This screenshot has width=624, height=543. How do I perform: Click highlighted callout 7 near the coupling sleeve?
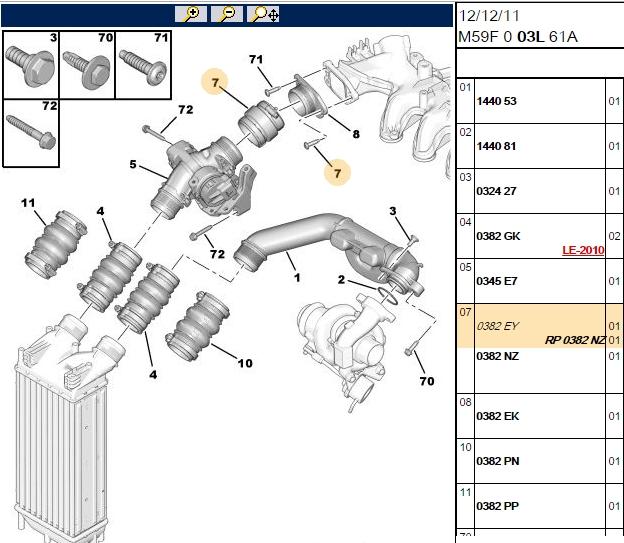click(x=215, y=82)
